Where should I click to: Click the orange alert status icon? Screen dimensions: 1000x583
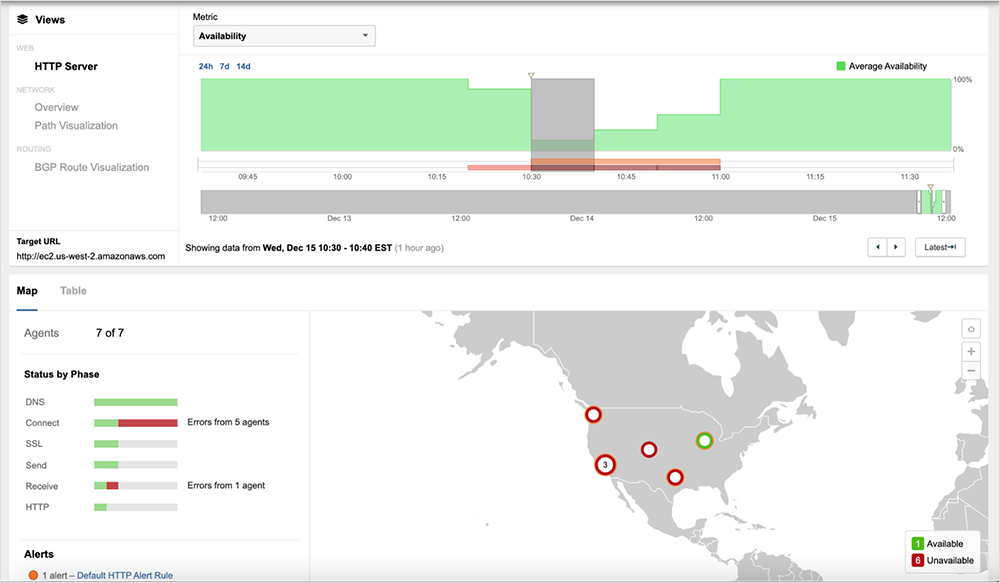[32, 575]
